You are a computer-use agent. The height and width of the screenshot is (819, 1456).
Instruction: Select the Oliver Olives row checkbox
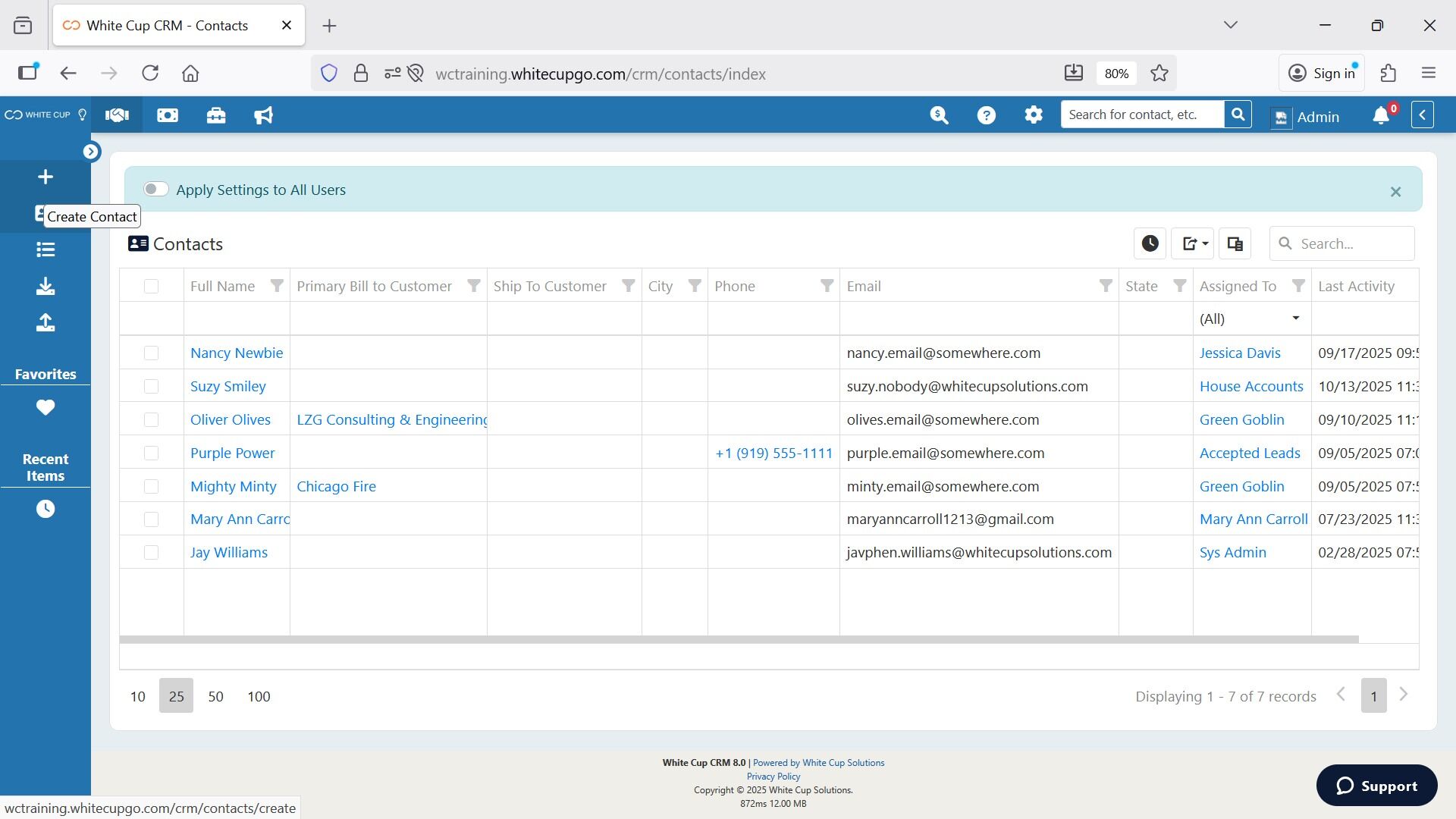[x=152, y=420]
